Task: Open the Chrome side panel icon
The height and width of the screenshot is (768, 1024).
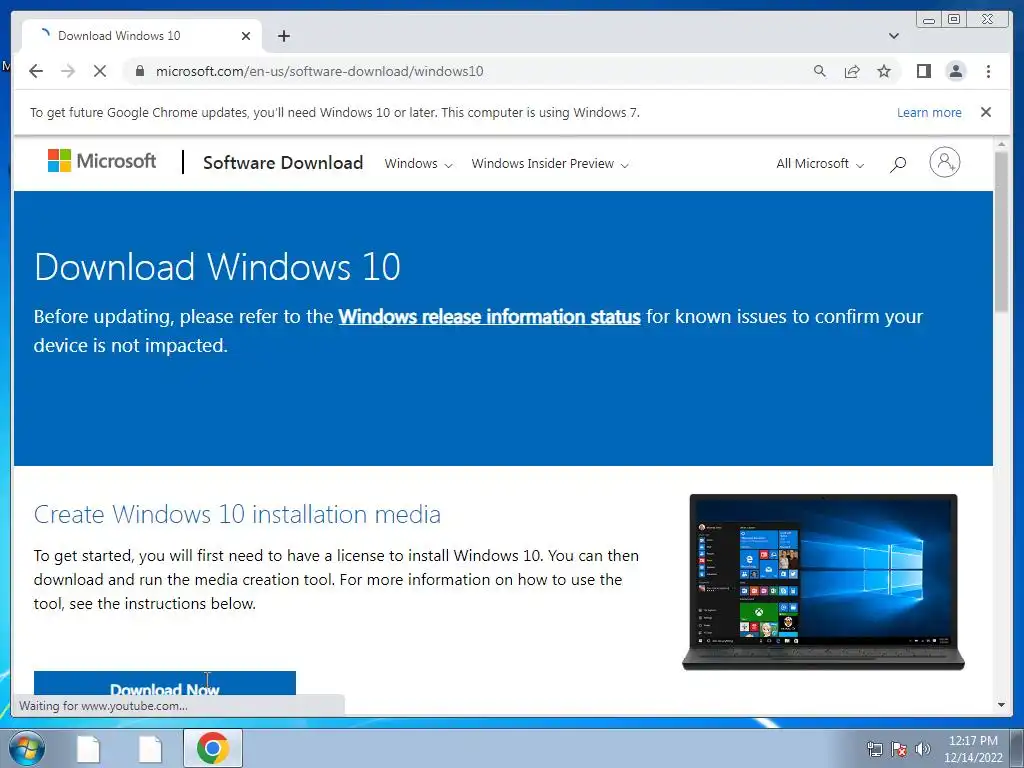Action: 923,71
